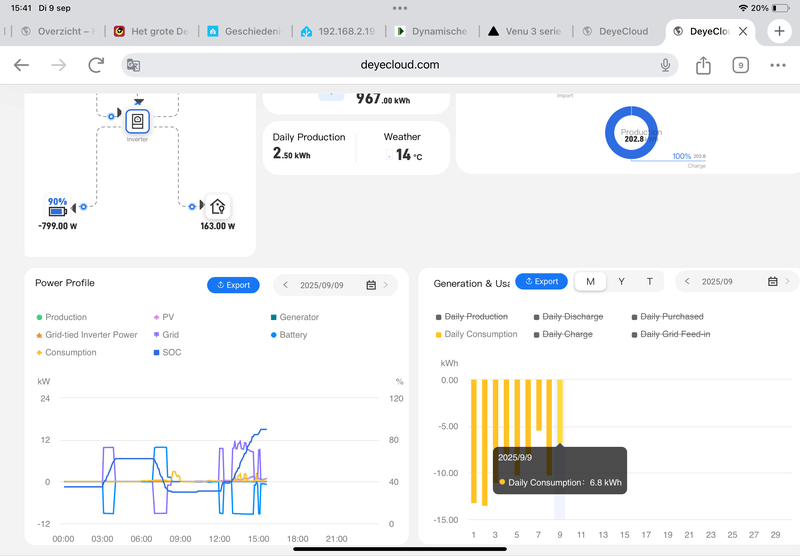The image size is (800, 556).
Task: Export the Power Profile data
Action: coord(233,285)
